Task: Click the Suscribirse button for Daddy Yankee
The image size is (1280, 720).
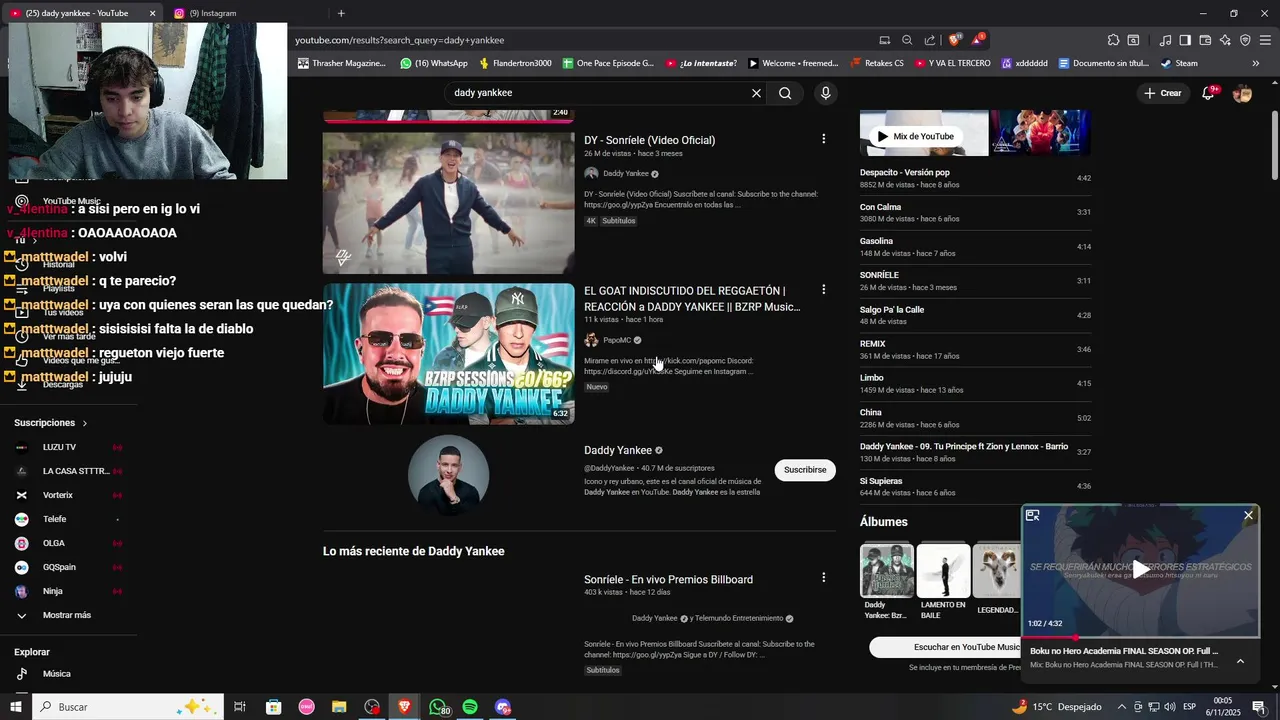Action: (805, 470)
